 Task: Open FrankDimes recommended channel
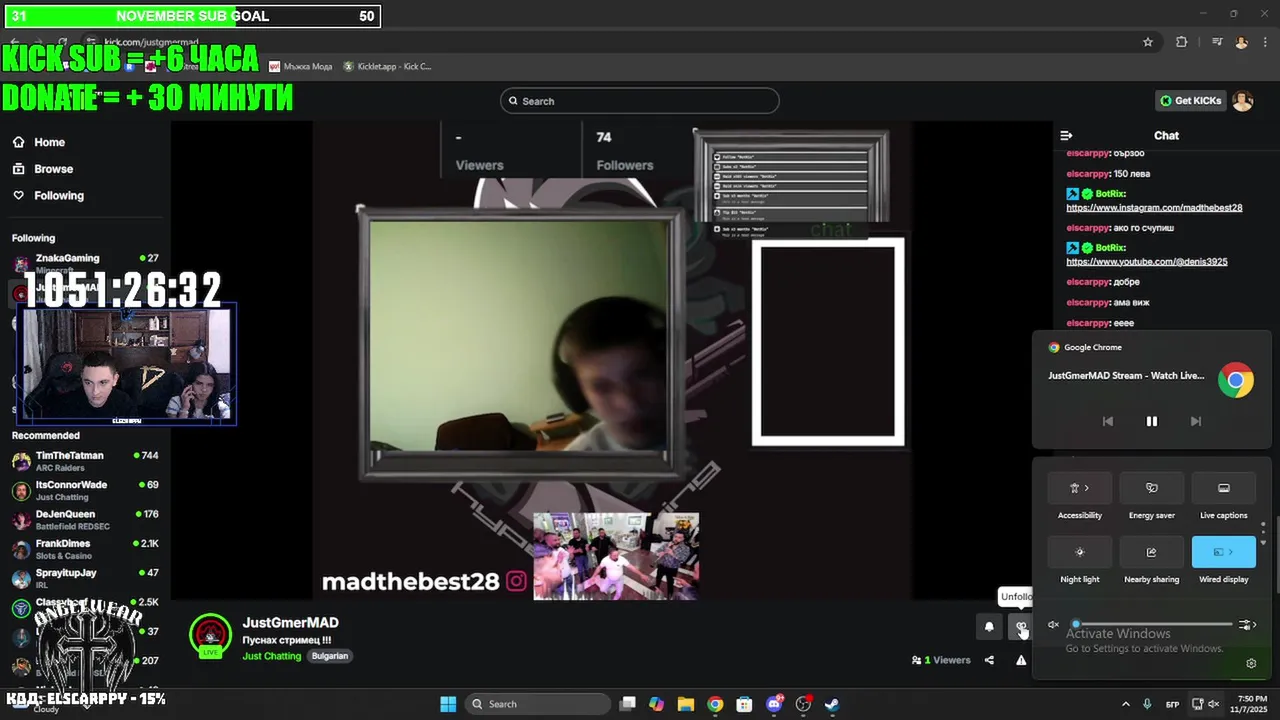pos(86,549)
